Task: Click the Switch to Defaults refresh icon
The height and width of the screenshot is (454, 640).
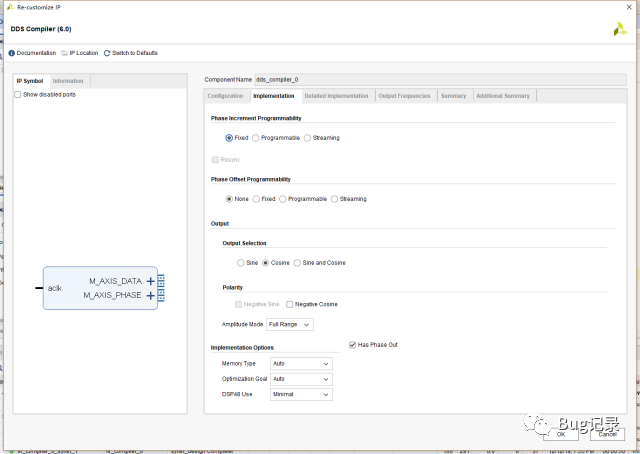Action: (107, 53)
